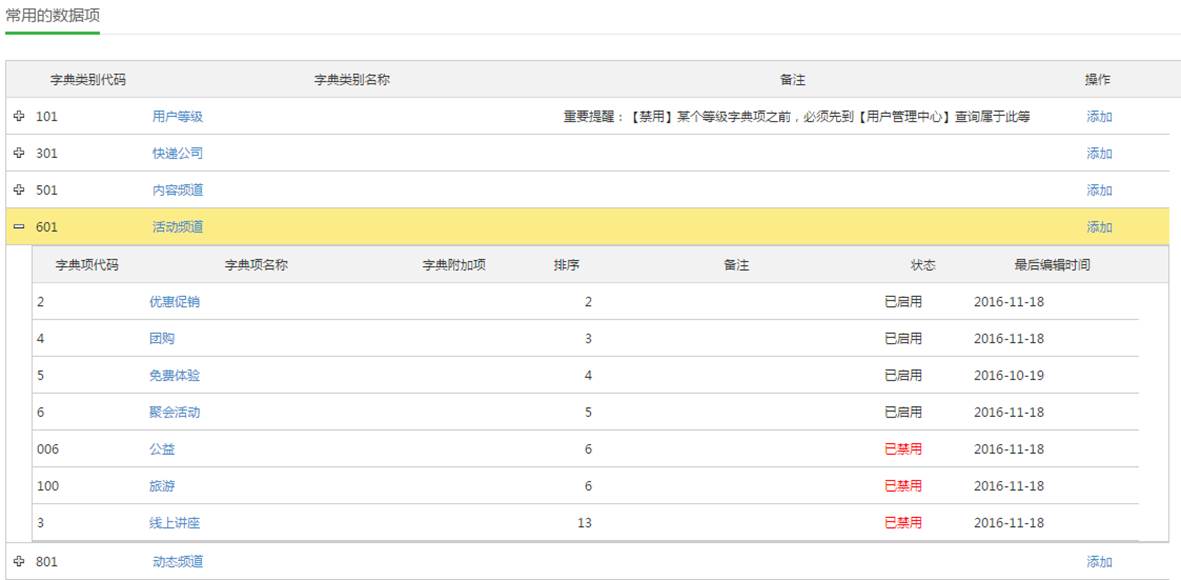Open the 线上讲座 dictionary item
1181x580 pixels.
click(x=174, y=523)
